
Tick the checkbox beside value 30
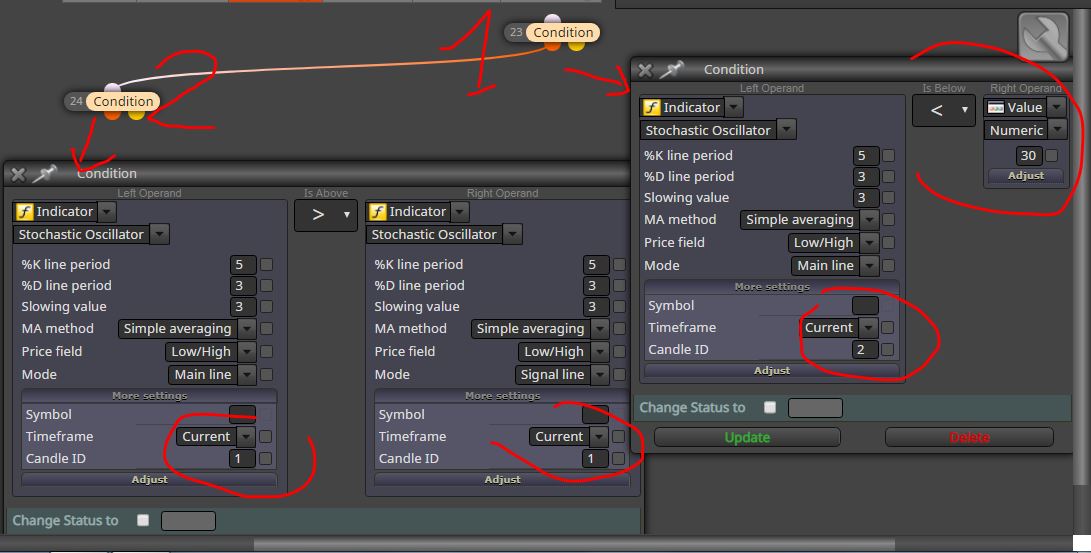click(x=1051, y=156)
